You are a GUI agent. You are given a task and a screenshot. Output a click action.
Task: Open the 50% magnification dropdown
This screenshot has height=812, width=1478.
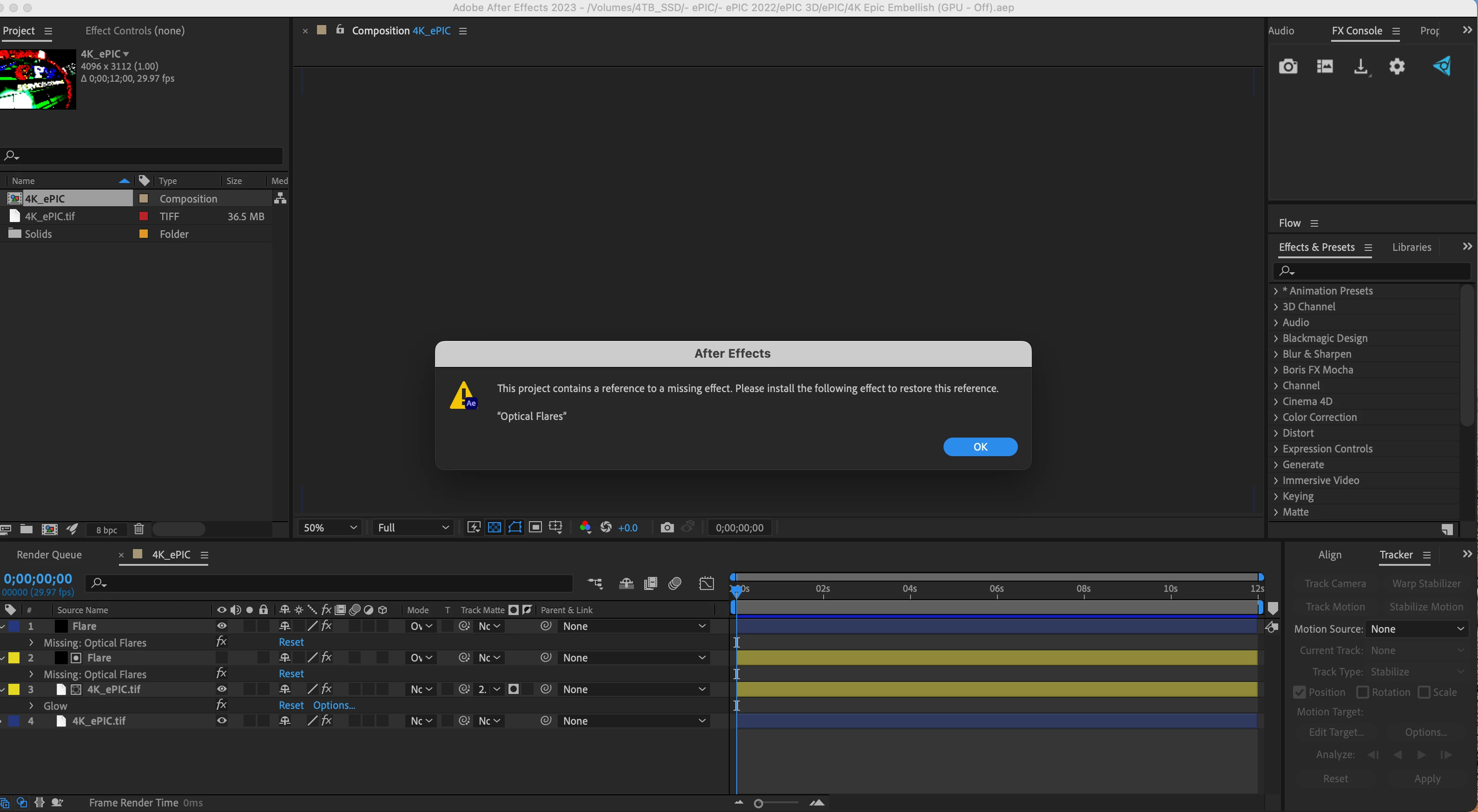click(x=330, y=527)
